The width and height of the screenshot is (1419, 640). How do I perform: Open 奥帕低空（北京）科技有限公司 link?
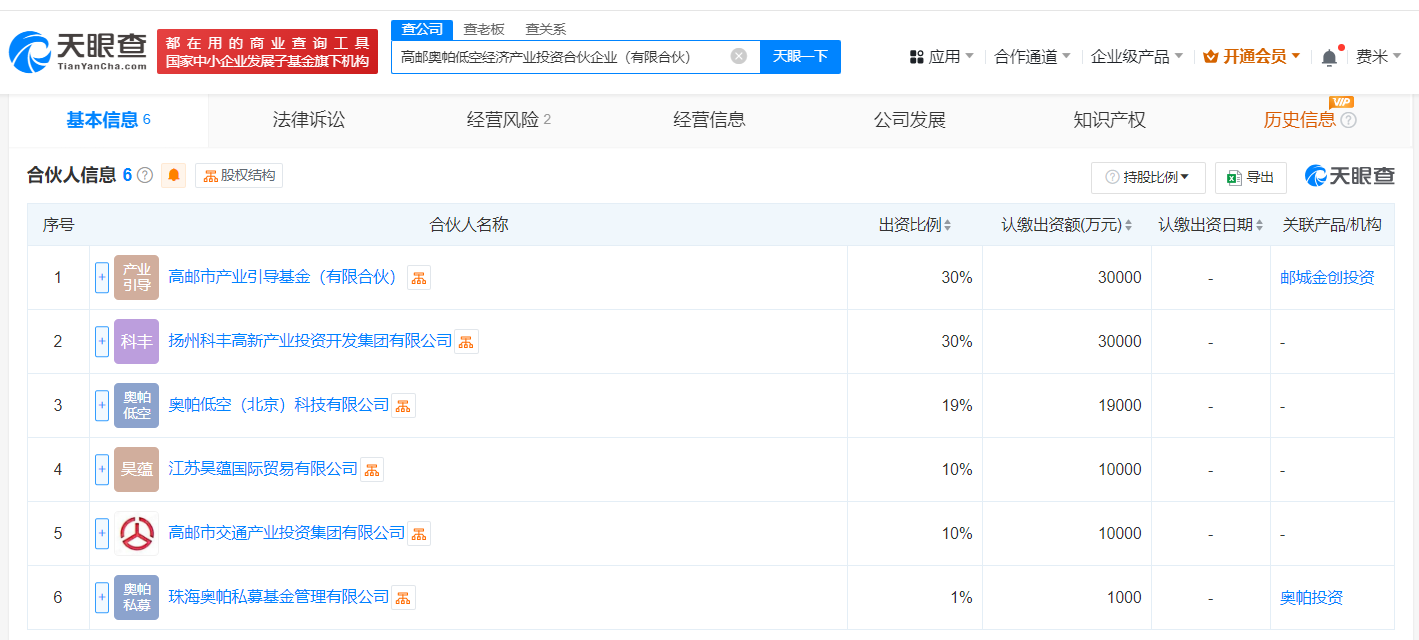(279, 405)
